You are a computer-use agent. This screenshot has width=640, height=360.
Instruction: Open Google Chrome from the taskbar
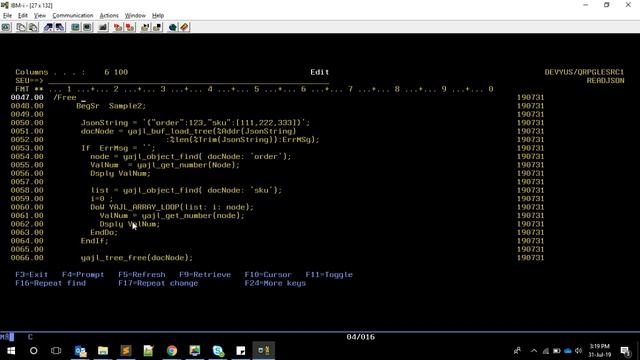coord(172,351)
